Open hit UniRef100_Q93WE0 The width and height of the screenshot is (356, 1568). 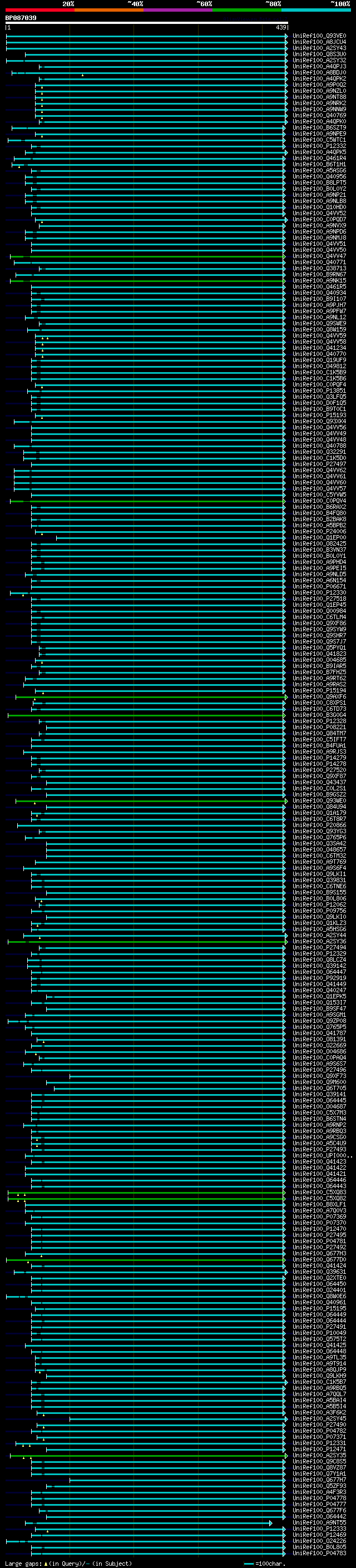point(319,800)
